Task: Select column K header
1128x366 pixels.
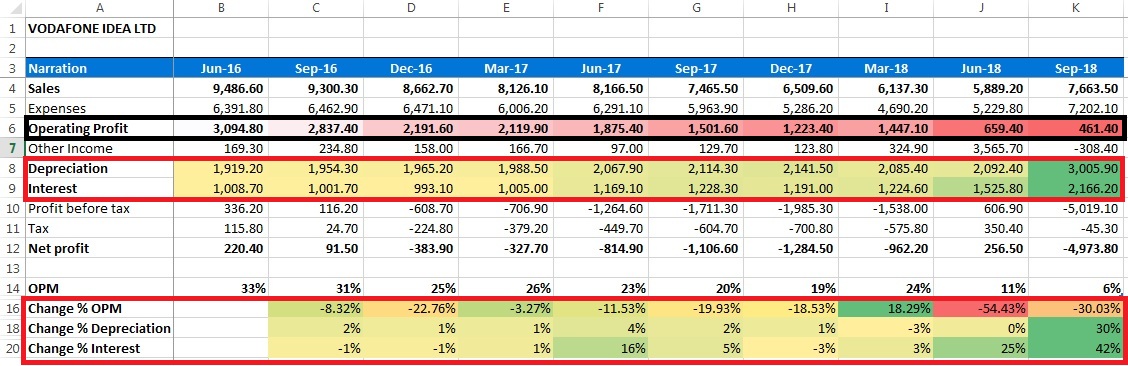Action: click(1077, 8)
